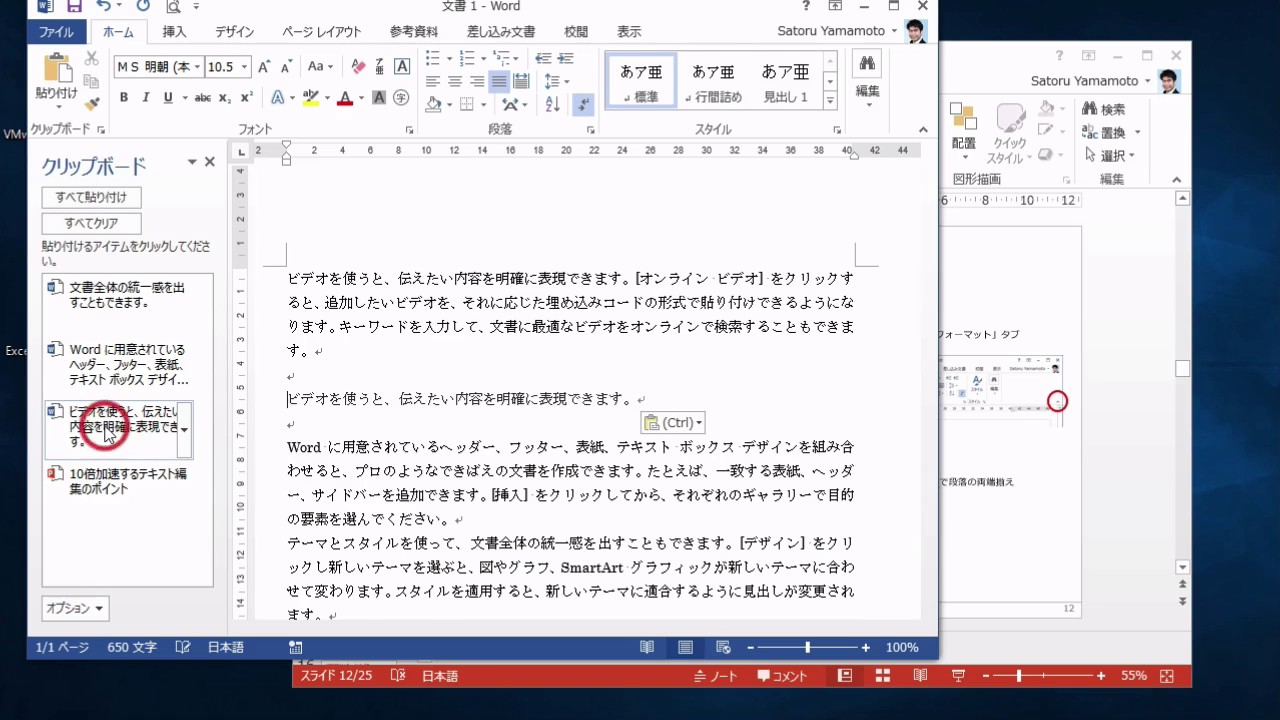This screenshot has height=720, width=1280.
Task: Click the すべてクリア button
Action: (x=91, y=223)
